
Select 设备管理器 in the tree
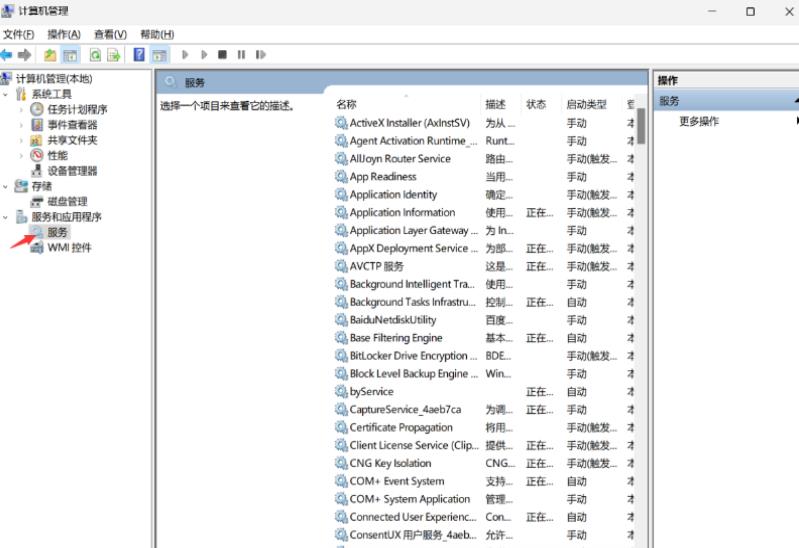click(x=72, y=171)
